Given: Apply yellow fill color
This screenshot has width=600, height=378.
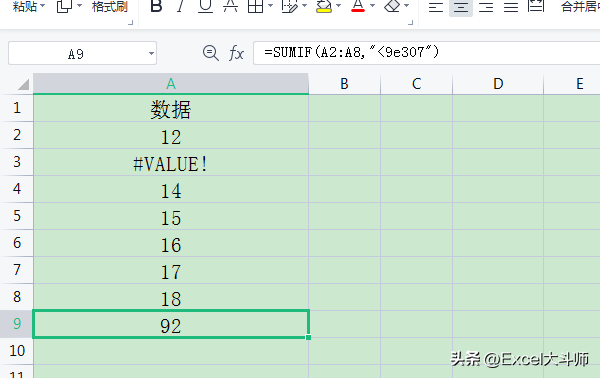Looking at the screenshot, I should pos(324,6).
